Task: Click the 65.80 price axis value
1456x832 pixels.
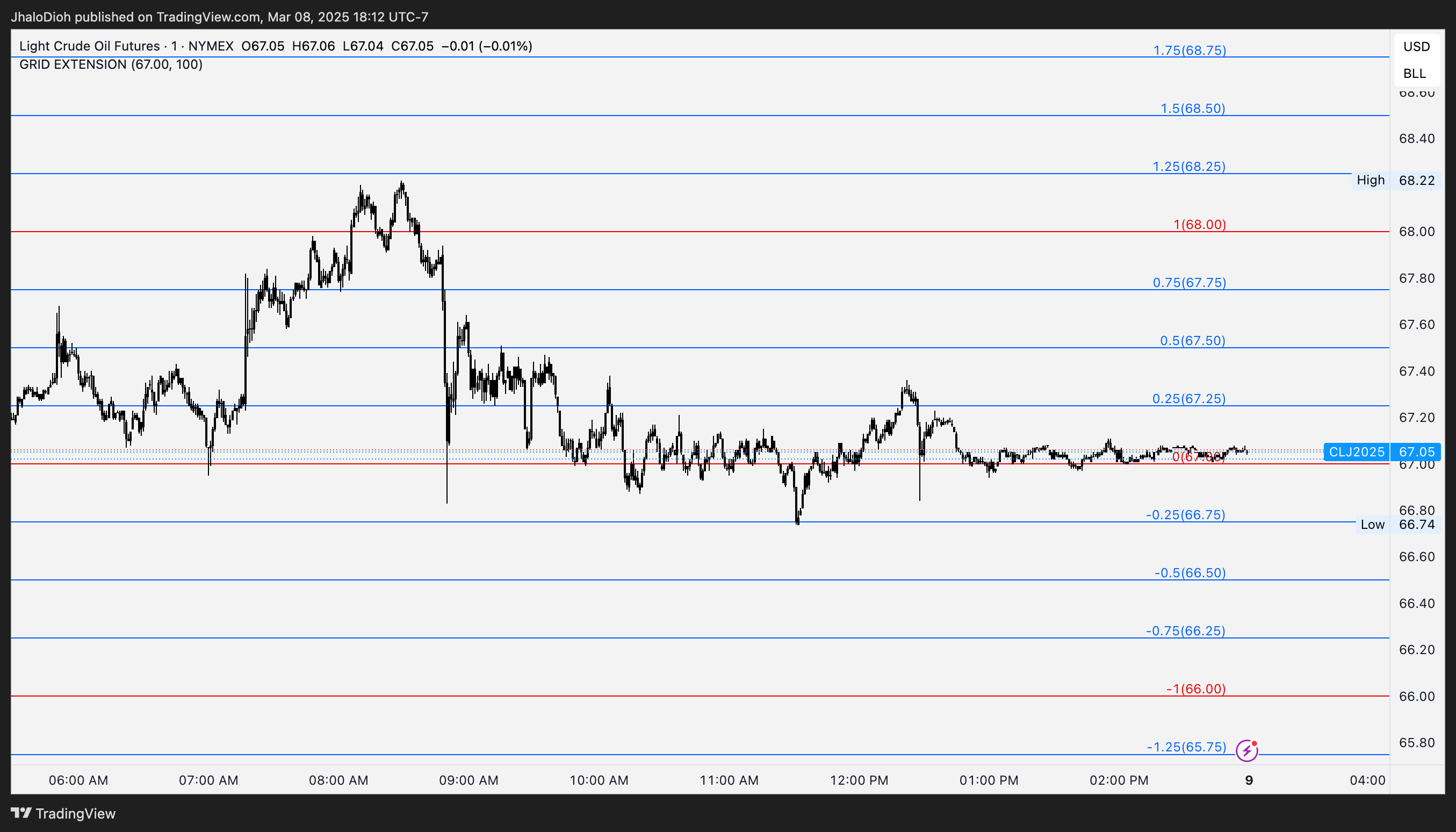Action: [1416, 742]
